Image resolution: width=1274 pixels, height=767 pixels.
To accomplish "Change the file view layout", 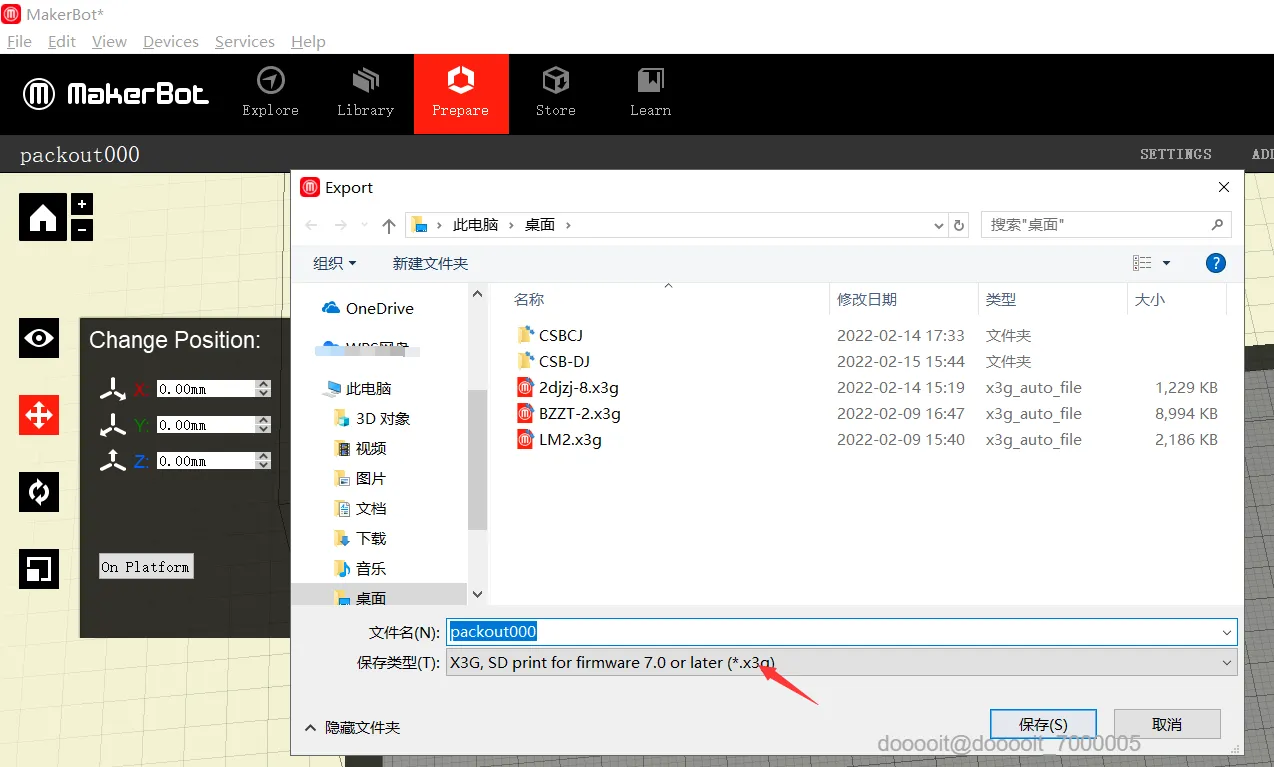I will pyautogui.click(x=1142, y=263).
